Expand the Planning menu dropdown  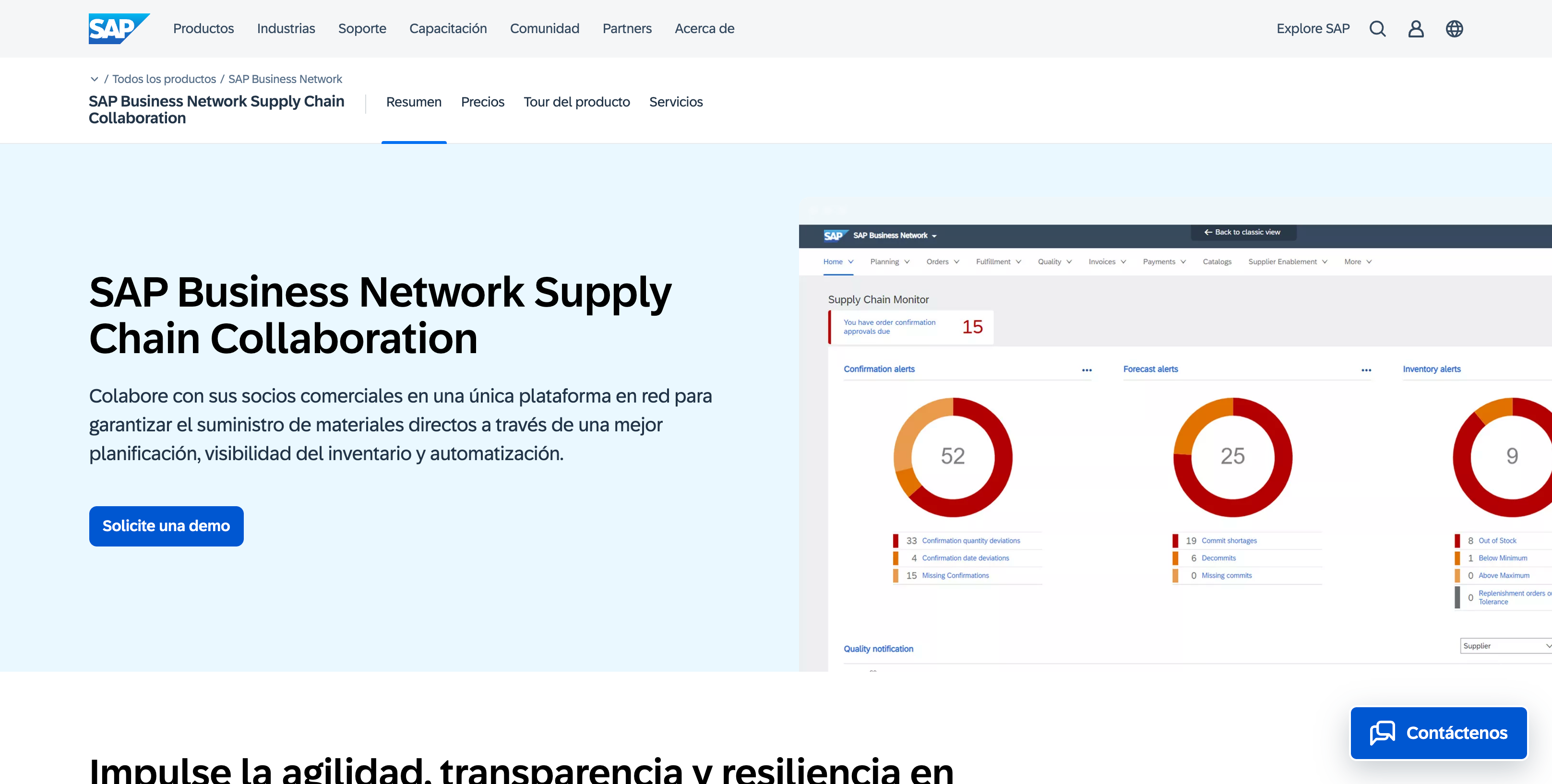[907, 261]
